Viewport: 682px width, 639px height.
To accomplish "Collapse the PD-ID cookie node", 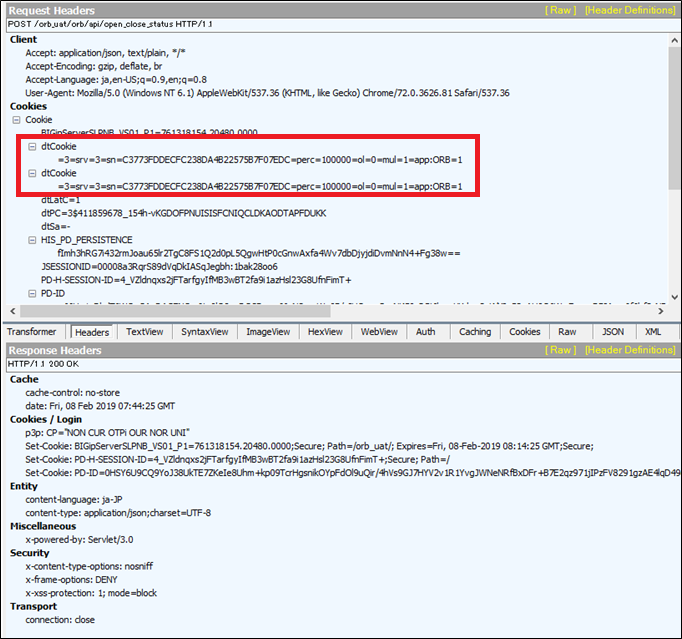I will 32,294.
